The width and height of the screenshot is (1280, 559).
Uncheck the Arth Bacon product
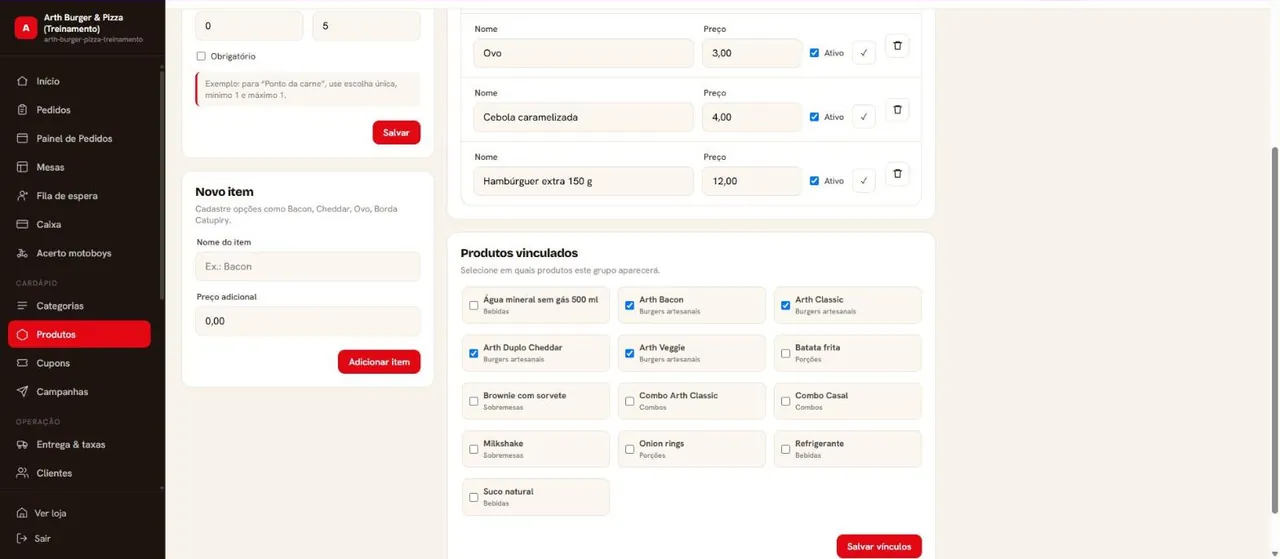point(630,306)
